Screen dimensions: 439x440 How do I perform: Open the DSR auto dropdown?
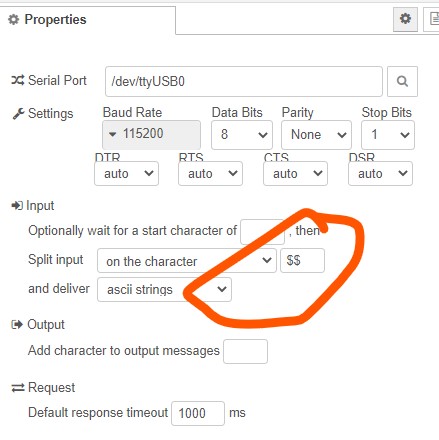[380, 173]
